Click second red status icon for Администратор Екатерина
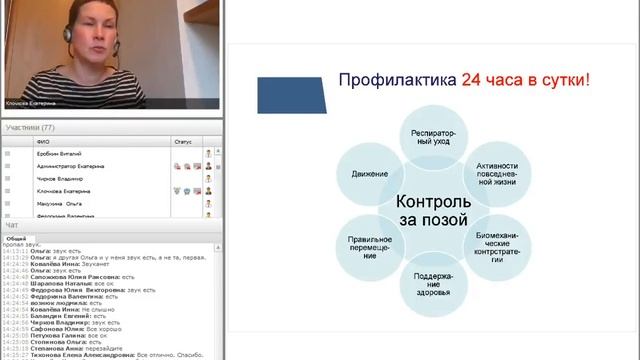The image size is (640, 360). (187, 166)
